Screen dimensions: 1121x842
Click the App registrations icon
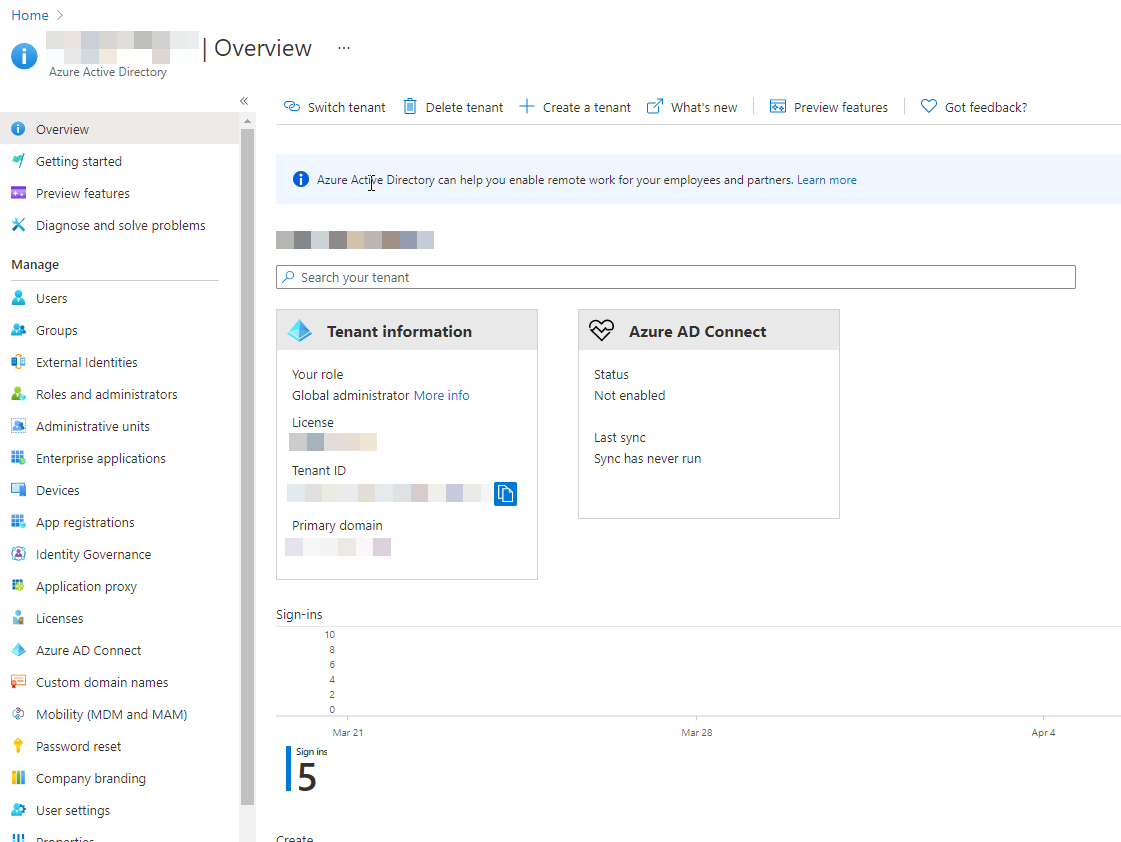(19, 522)
